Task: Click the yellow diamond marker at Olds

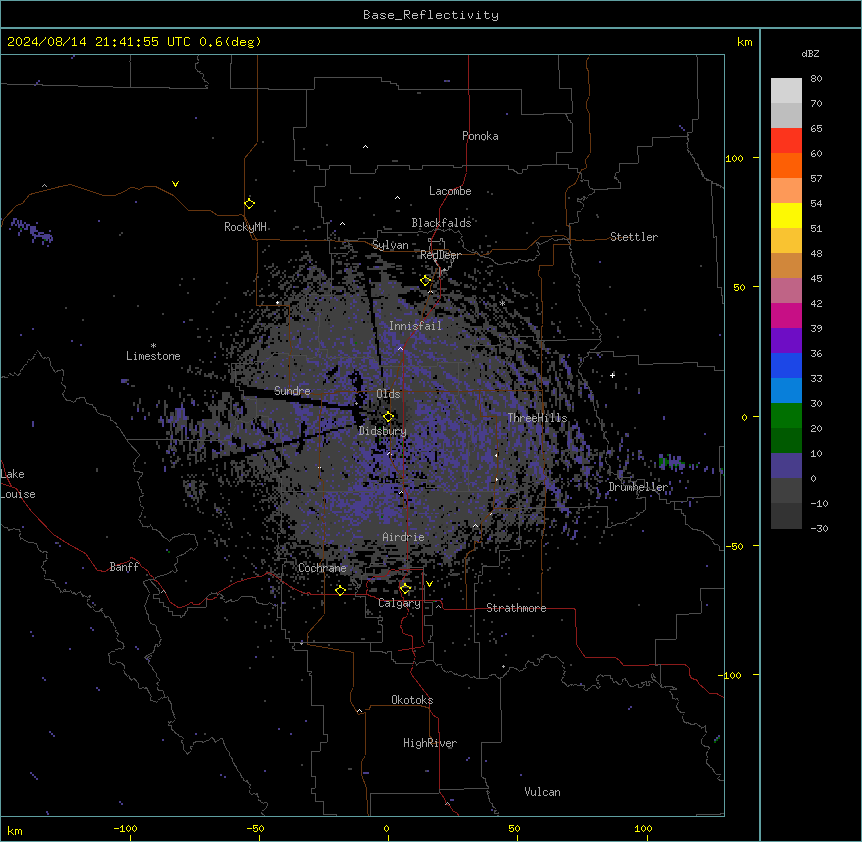Action: [388, 417]
